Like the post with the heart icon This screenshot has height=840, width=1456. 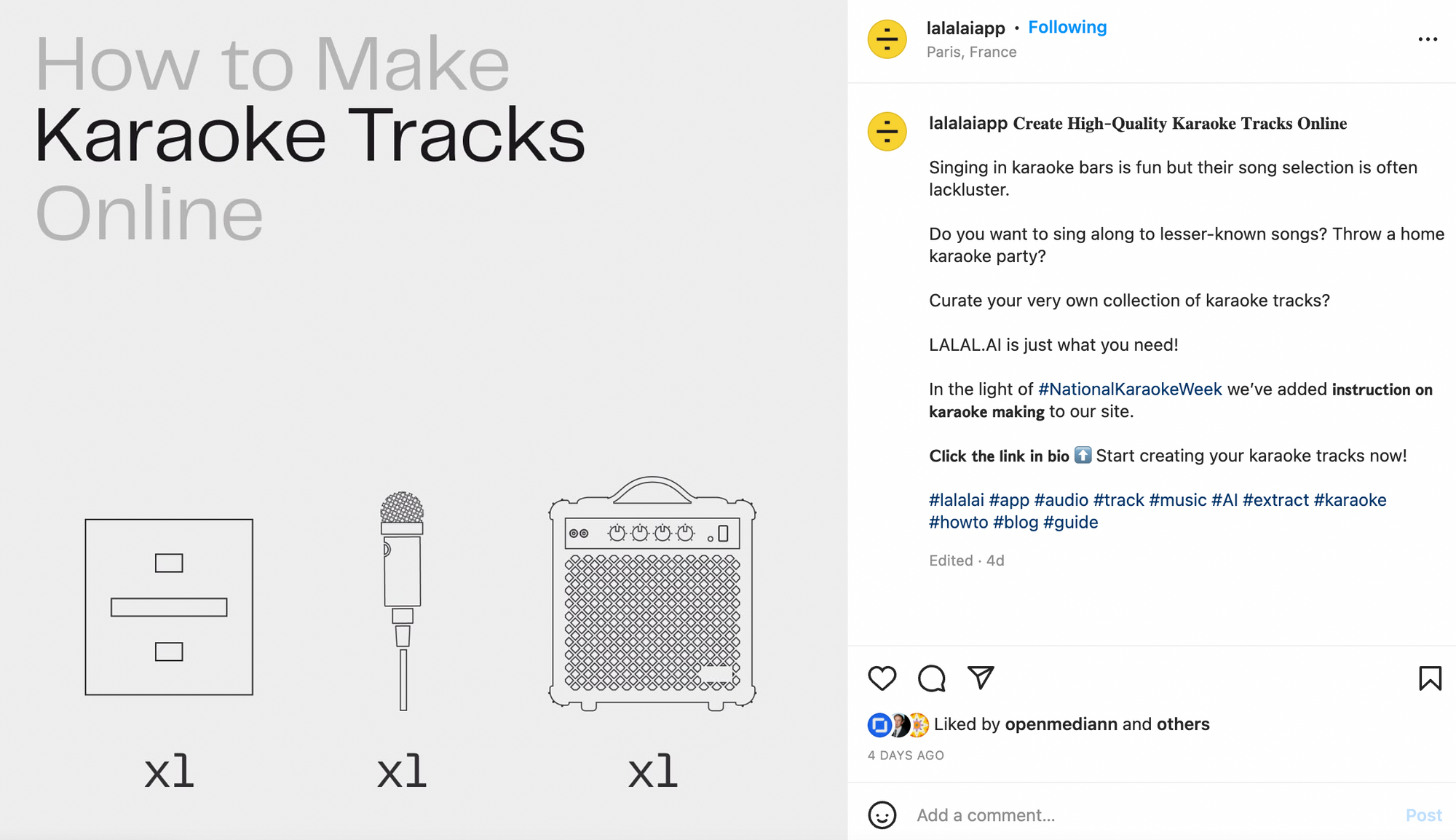tap(882, 678)
